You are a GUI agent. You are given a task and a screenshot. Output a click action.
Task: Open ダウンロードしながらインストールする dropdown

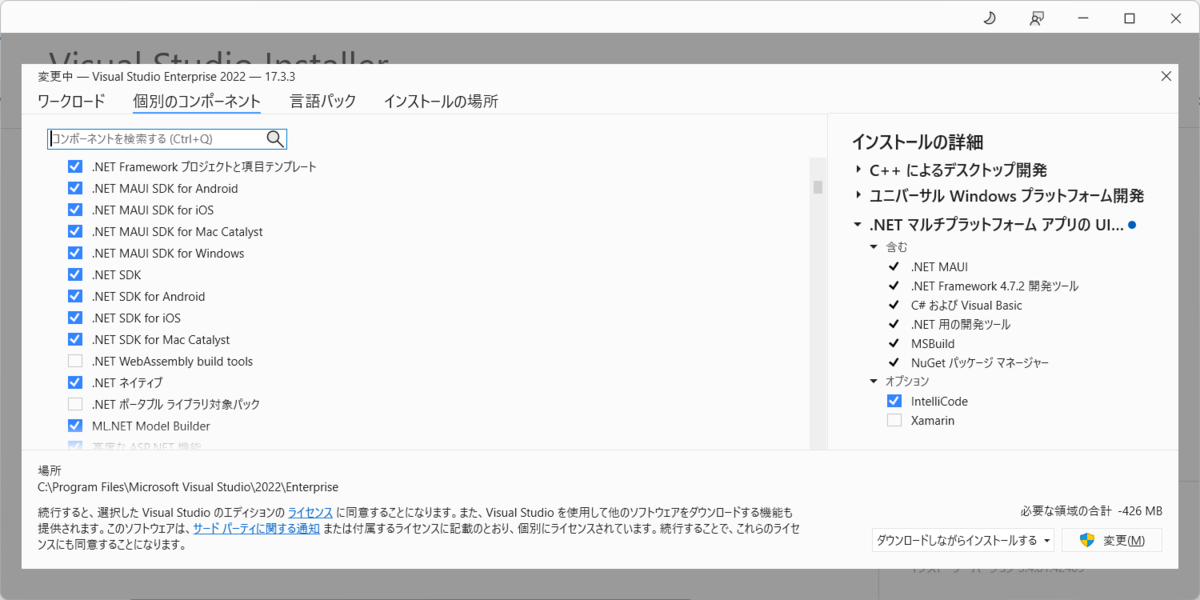pyautogui.click(x=963, y=540)
